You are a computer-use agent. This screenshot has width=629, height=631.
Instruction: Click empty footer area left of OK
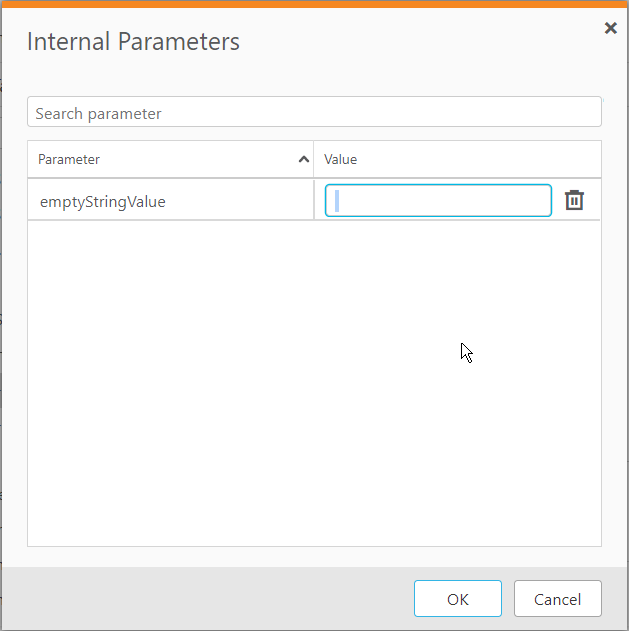pos(200,599)
